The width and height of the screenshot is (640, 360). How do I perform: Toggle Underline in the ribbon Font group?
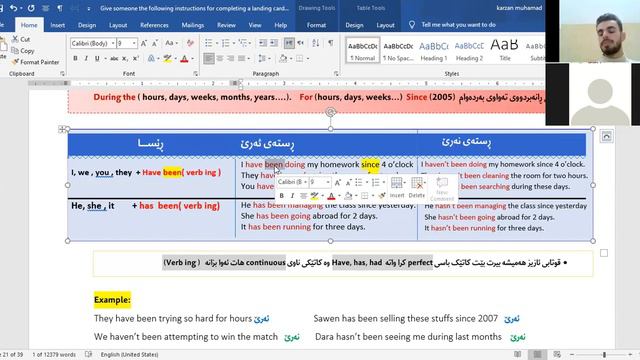click(x=97, y=59)
